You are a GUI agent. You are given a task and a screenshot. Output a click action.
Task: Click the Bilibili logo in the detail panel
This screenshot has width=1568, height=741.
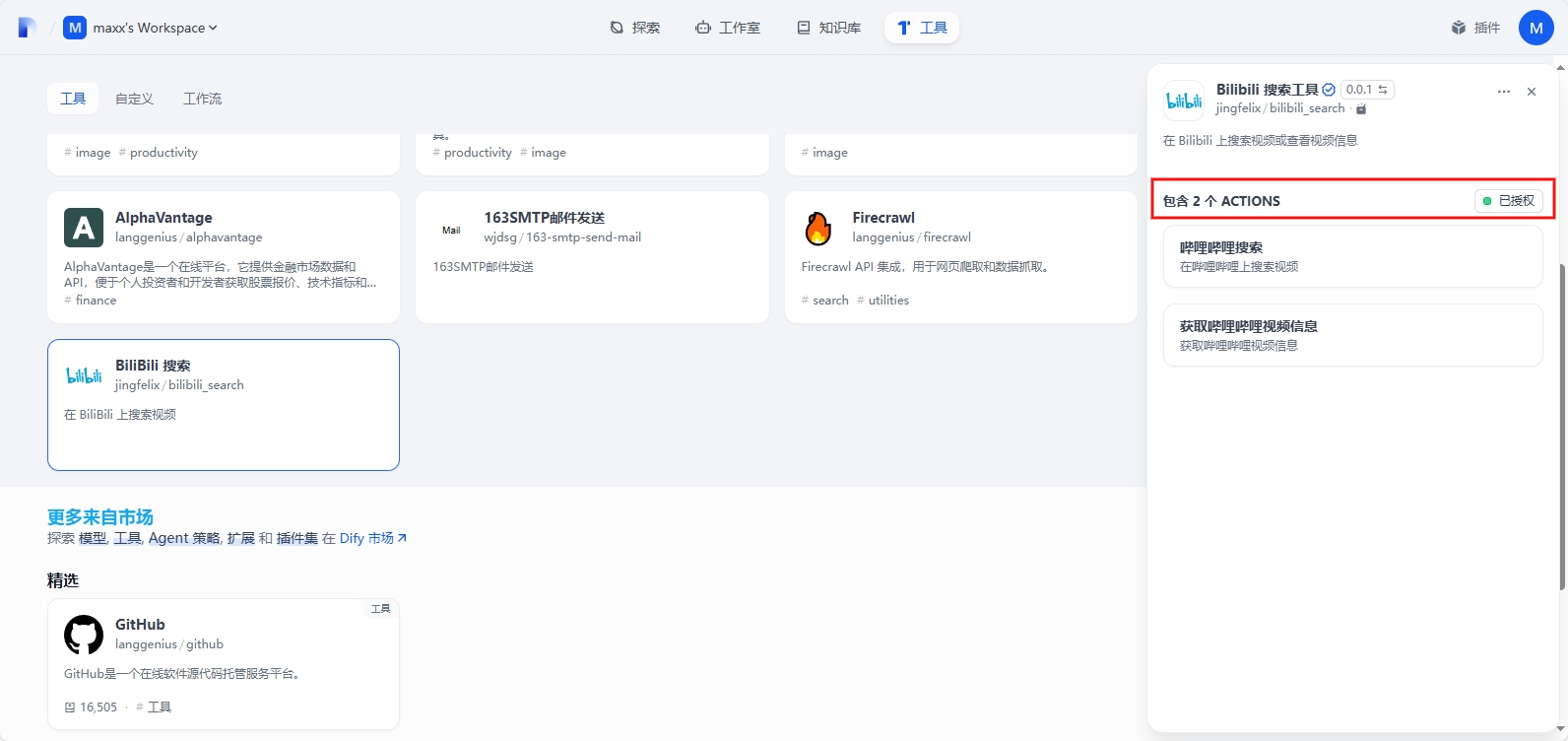(x=1184, y=101)
